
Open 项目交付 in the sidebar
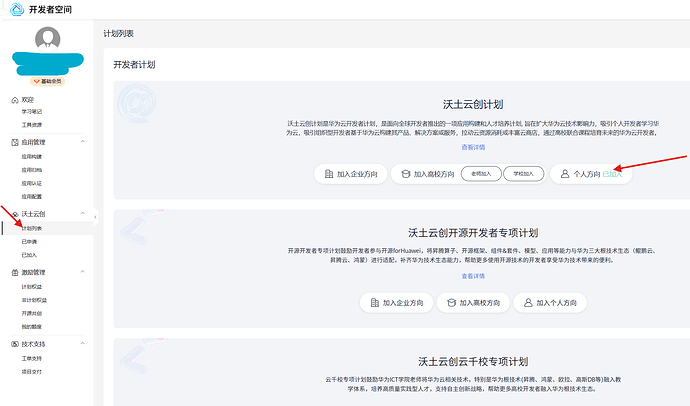[x=32, y=372]
